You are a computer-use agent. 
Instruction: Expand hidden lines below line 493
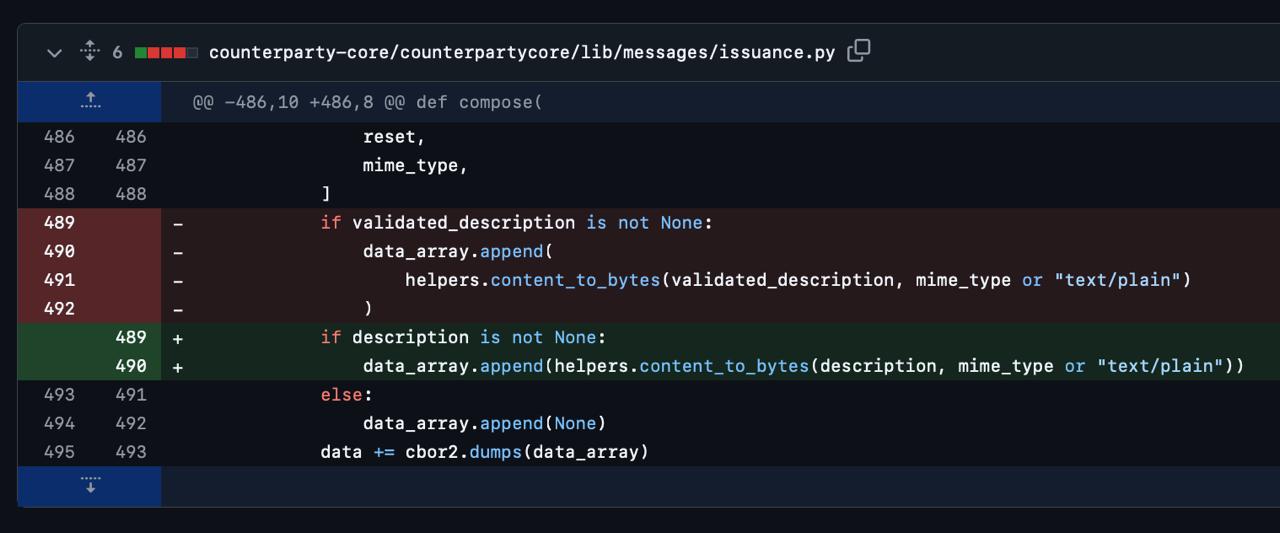(90, 486)
